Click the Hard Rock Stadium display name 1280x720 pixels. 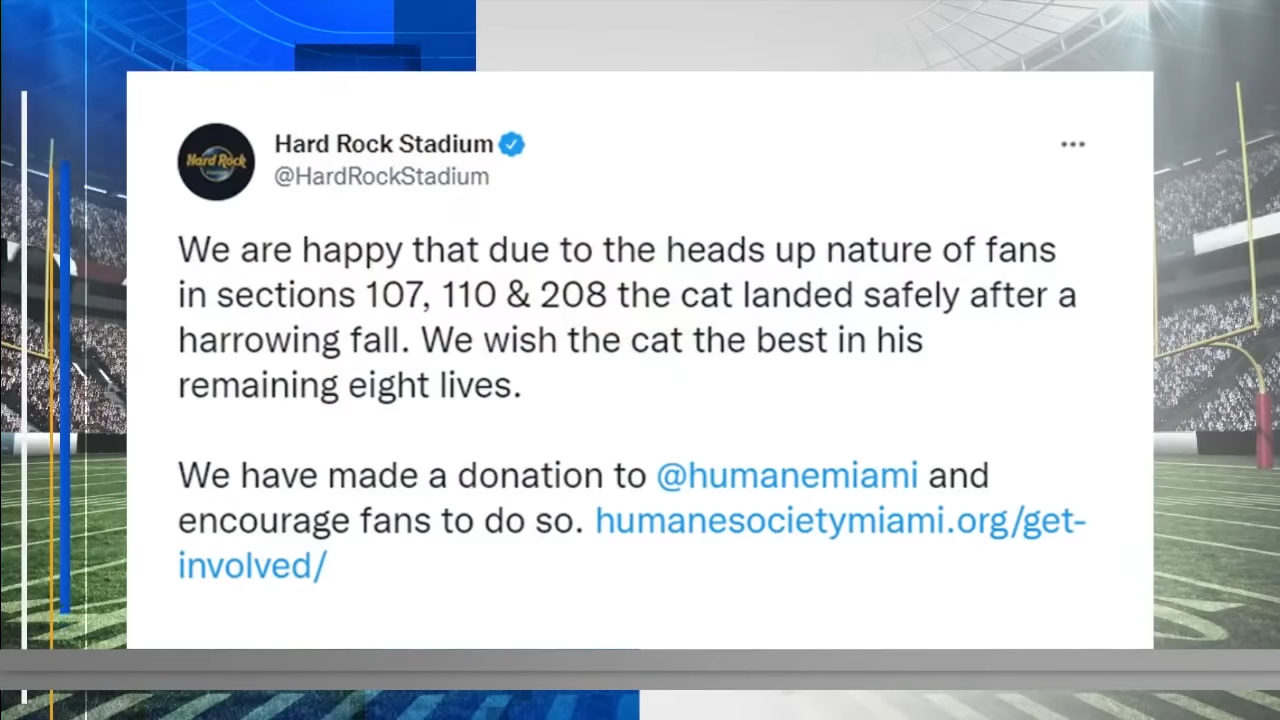point(384,144)
